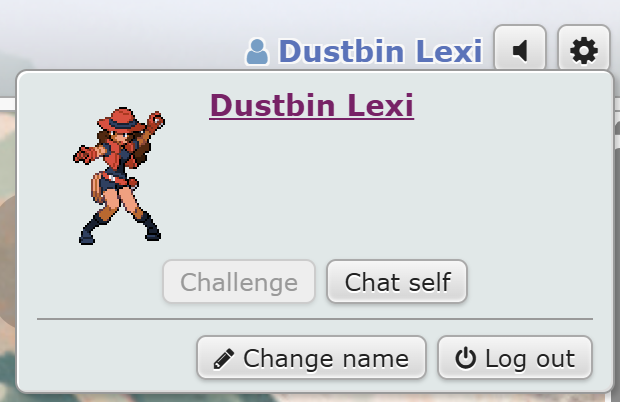The image size is (620, 402).
Task: Click the blue user silhouette icon
Action: 257,51
